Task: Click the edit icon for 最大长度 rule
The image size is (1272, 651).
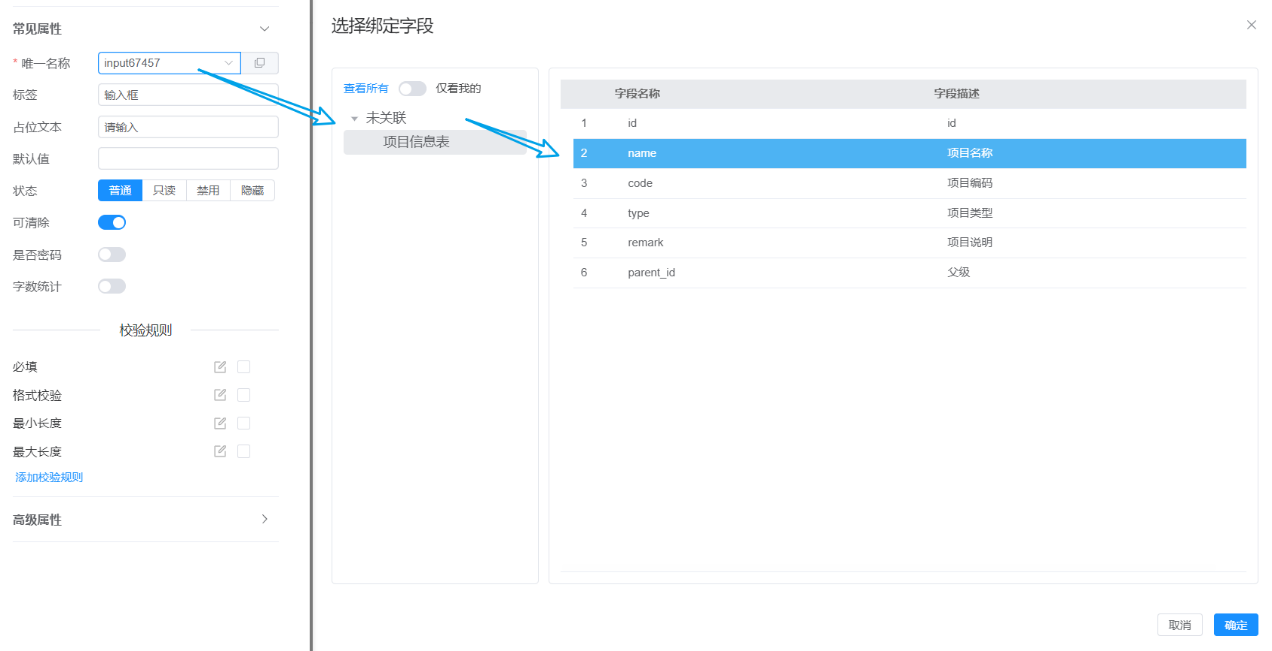Action: click(220, 451)
